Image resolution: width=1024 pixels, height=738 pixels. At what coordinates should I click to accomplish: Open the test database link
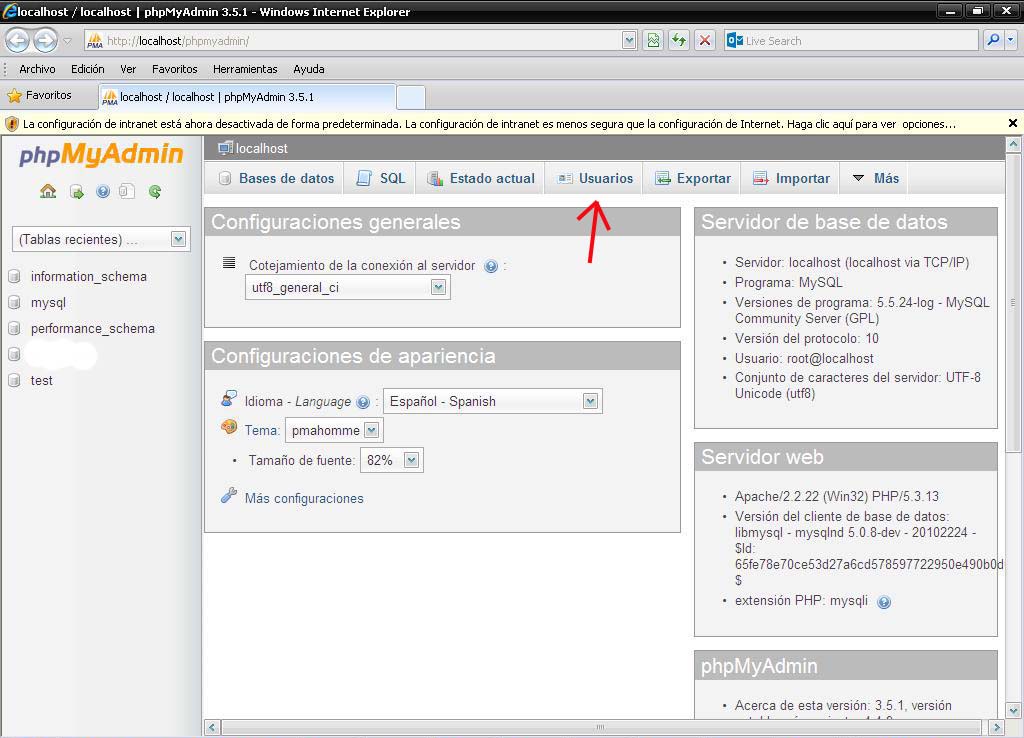click(x=41, y=380)
